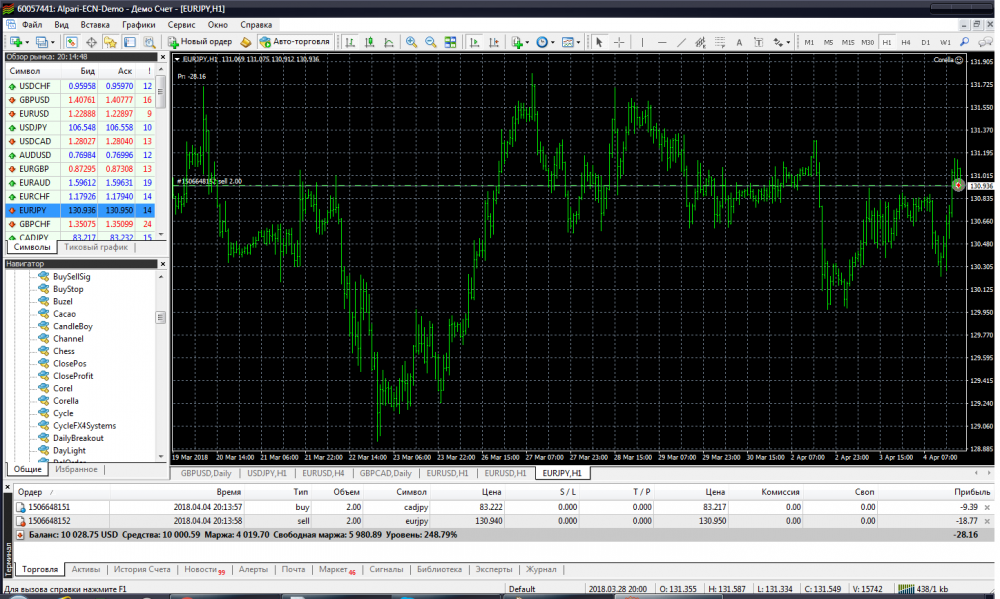Click the Zoom In magnifier icon
1000x599 pixels.
(x=411, y=42)
